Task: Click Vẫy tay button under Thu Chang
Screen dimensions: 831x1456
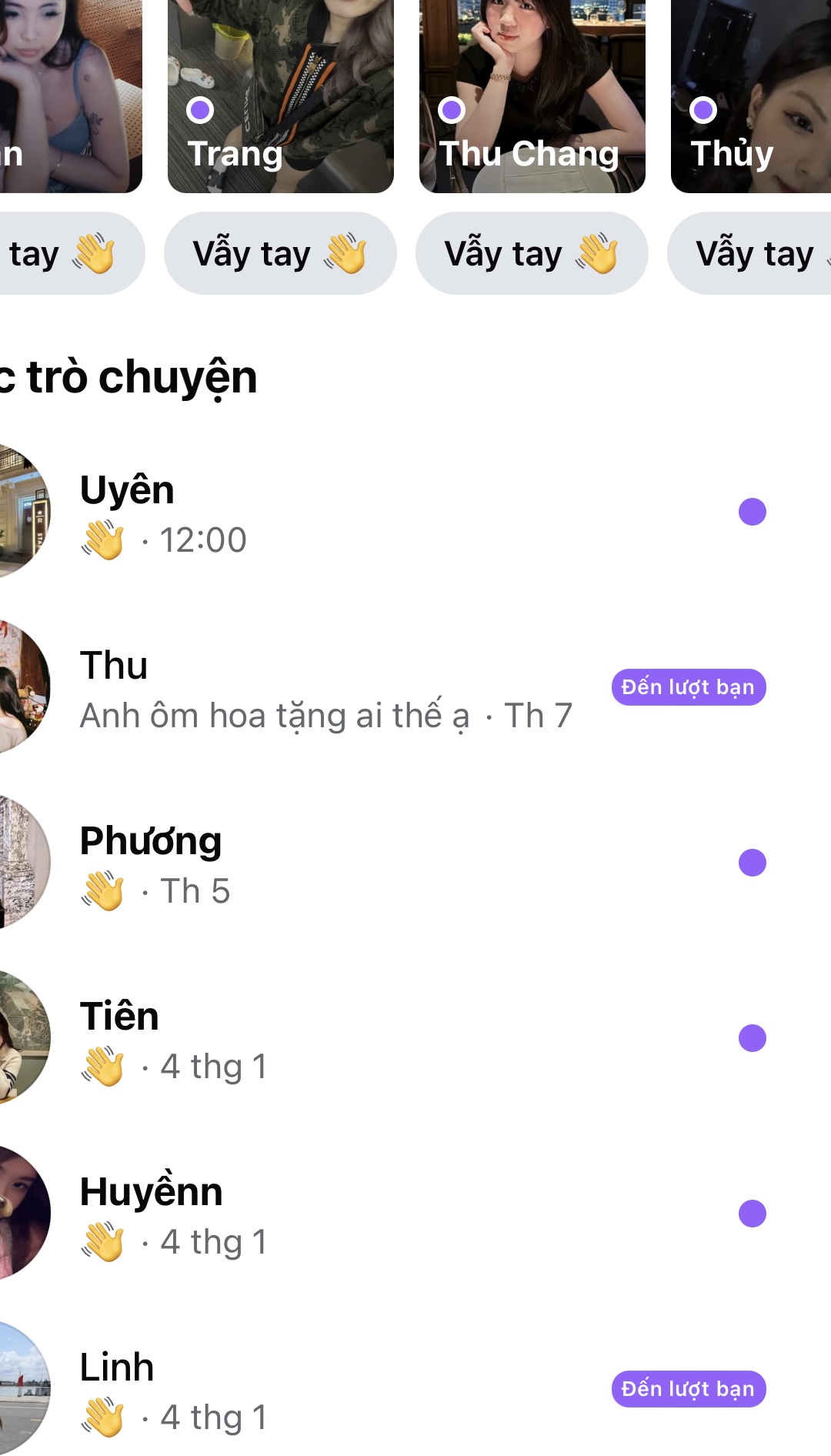Action: 532,253
